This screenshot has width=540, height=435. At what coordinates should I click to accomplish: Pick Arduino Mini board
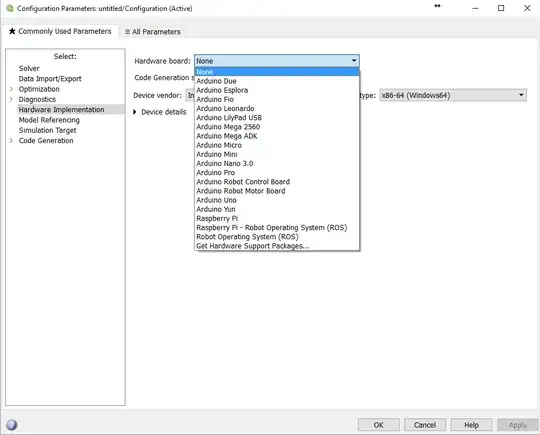pos(277,154)
